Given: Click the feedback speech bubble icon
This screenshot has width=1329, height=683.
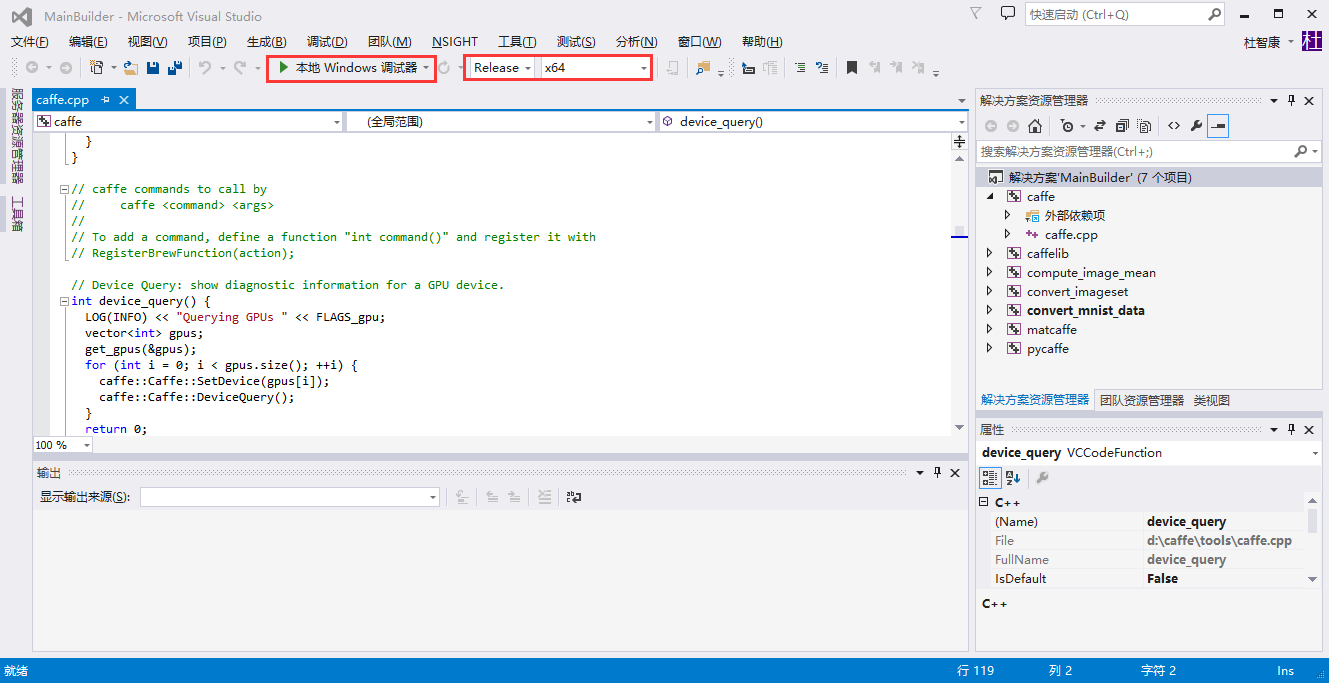Looking at the screenshot, I should [1008, 14].
